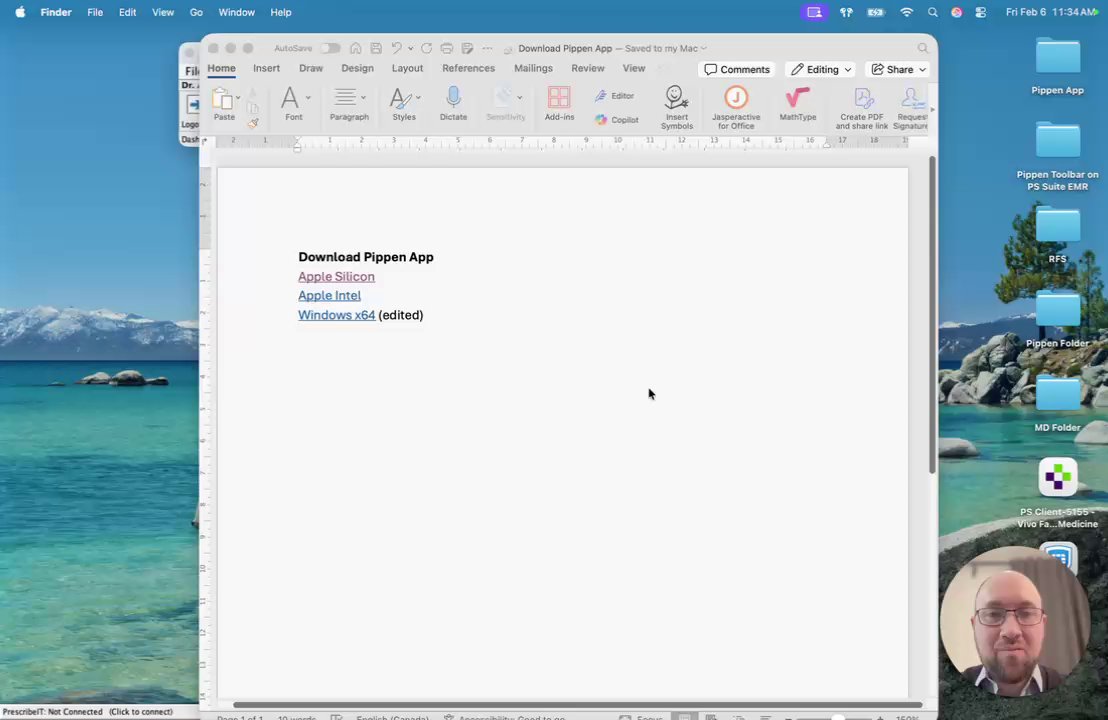Expand the Paste options arrow
1108x720 pixels.
(x=238, y=98)
